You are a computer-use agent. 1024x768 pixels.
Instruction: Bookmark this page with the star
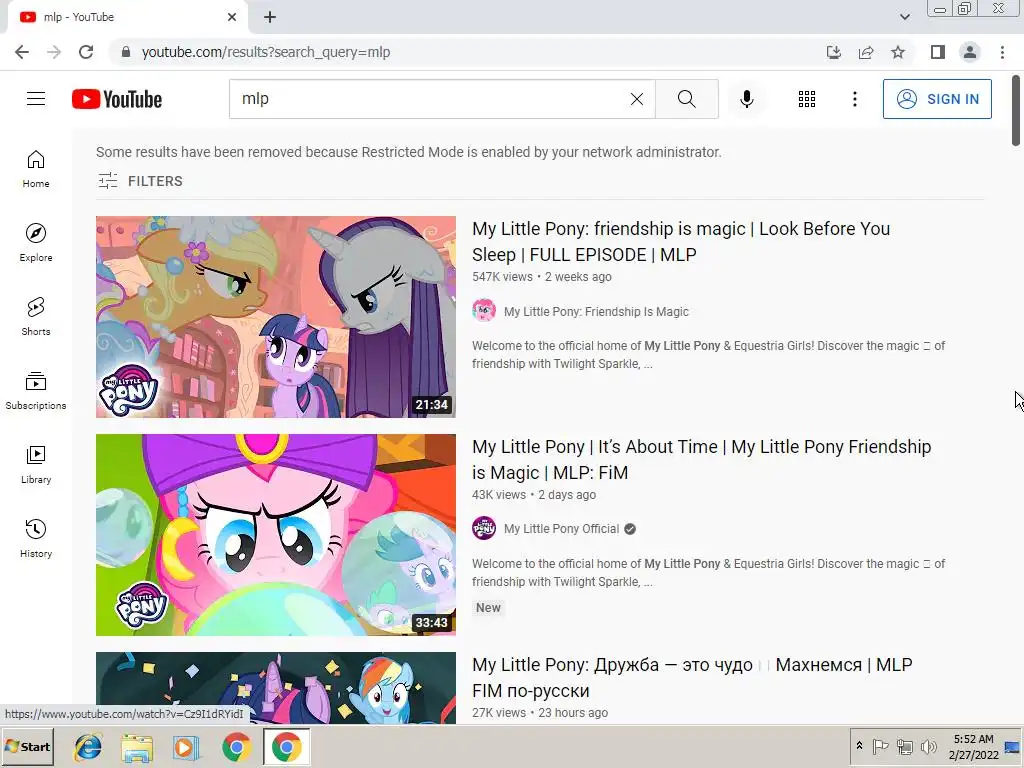pos(898,52)
